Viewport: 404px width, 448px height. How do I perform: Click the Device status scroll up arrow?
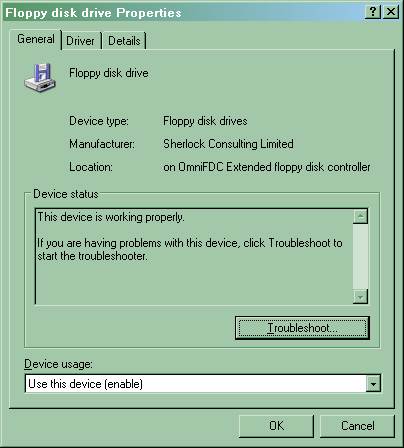[360, 217]
